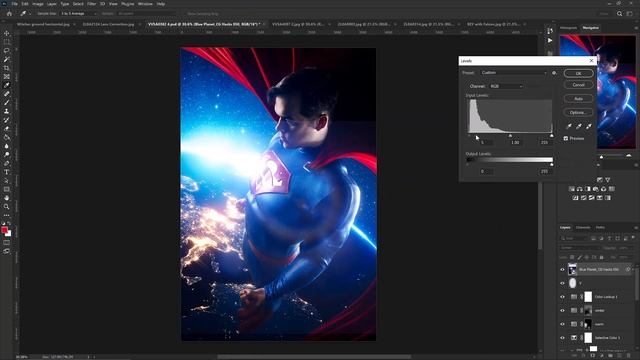Viewport: 640px width, 360px height.
Task: Switch to the Channels tab
Action: pos(583,227)
